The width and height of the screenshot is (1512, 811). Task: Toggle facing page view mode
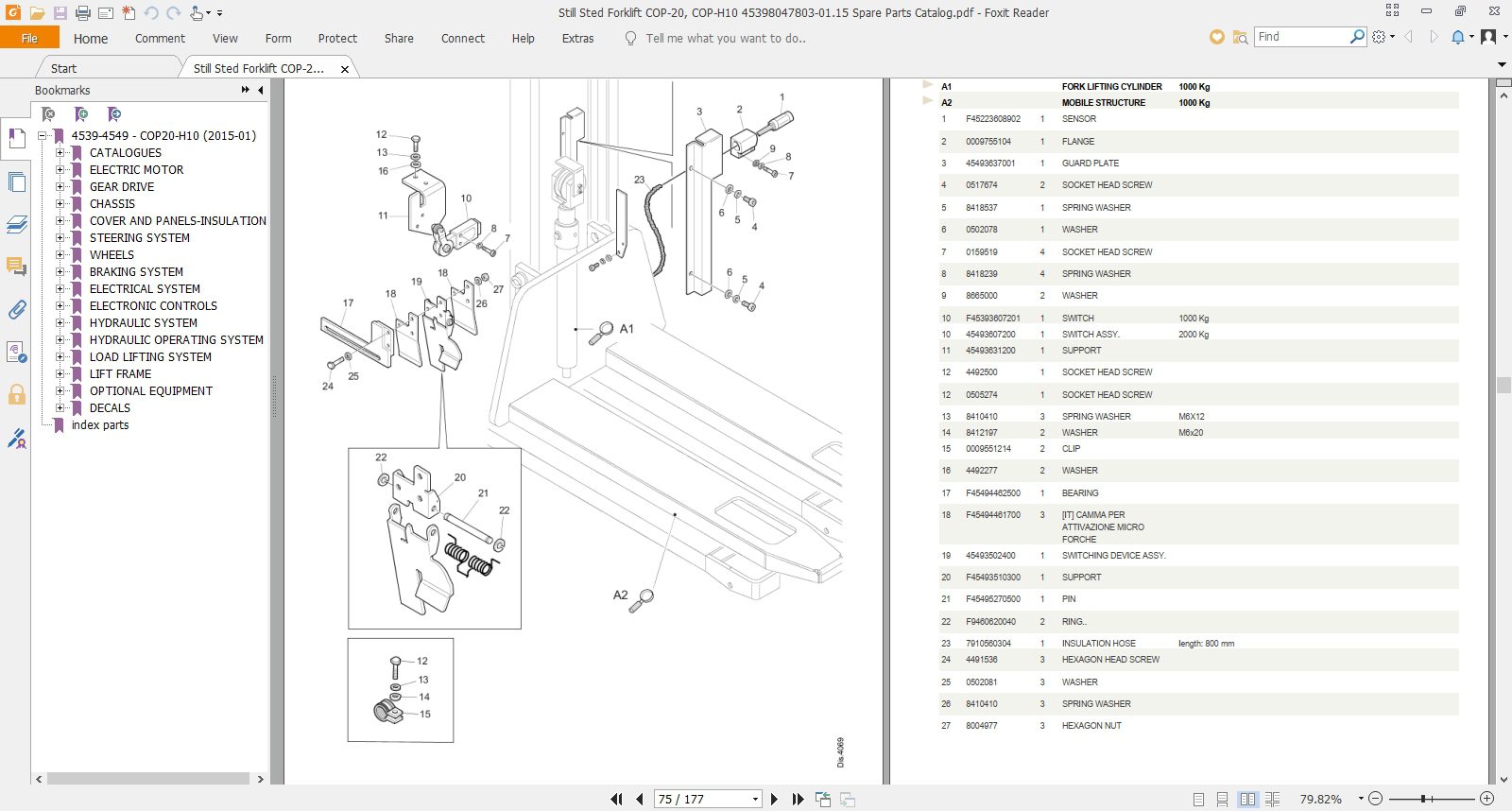tap(1247, 799)
